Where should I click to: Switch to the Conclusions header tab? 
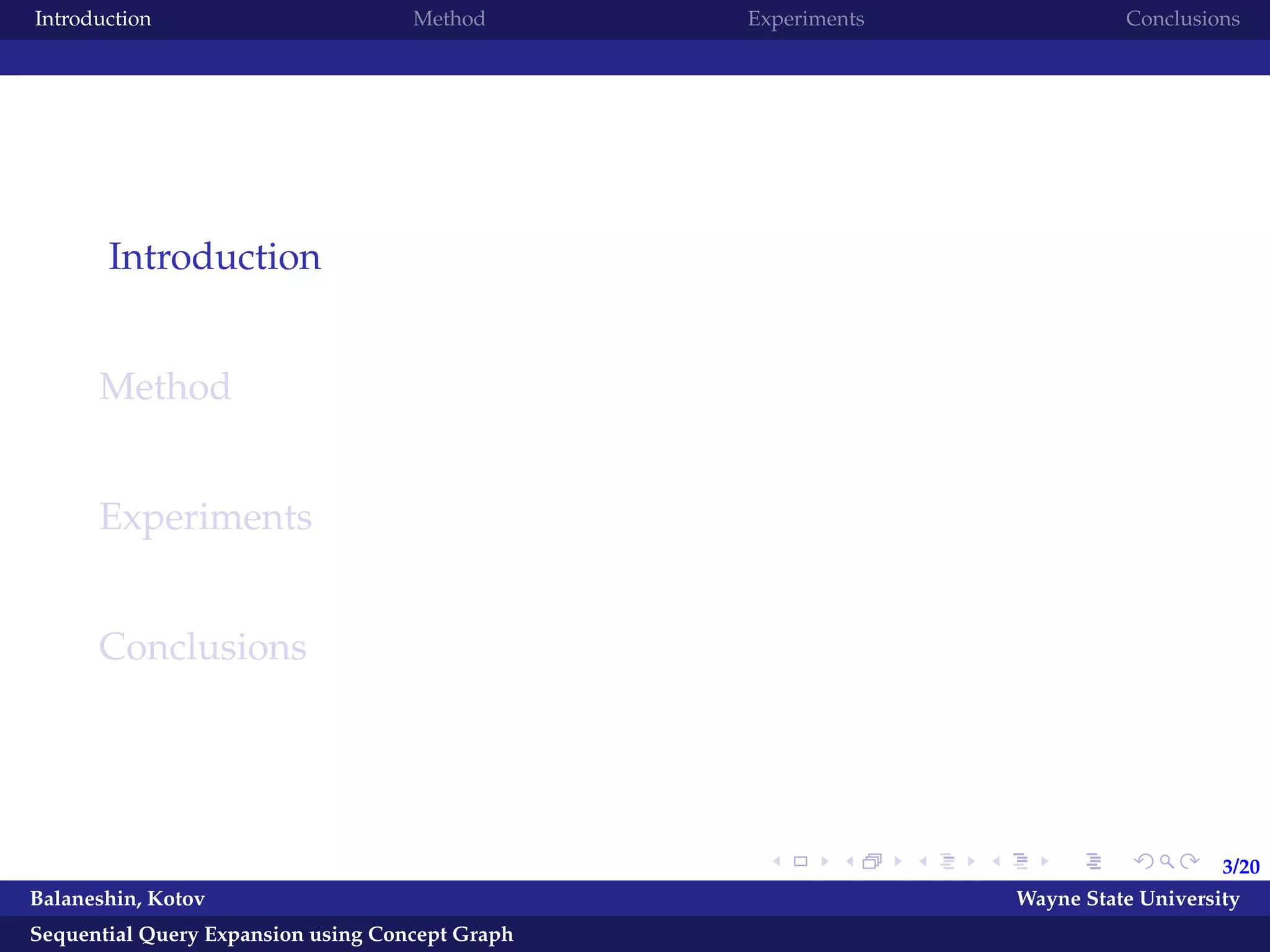(1182, 19)
